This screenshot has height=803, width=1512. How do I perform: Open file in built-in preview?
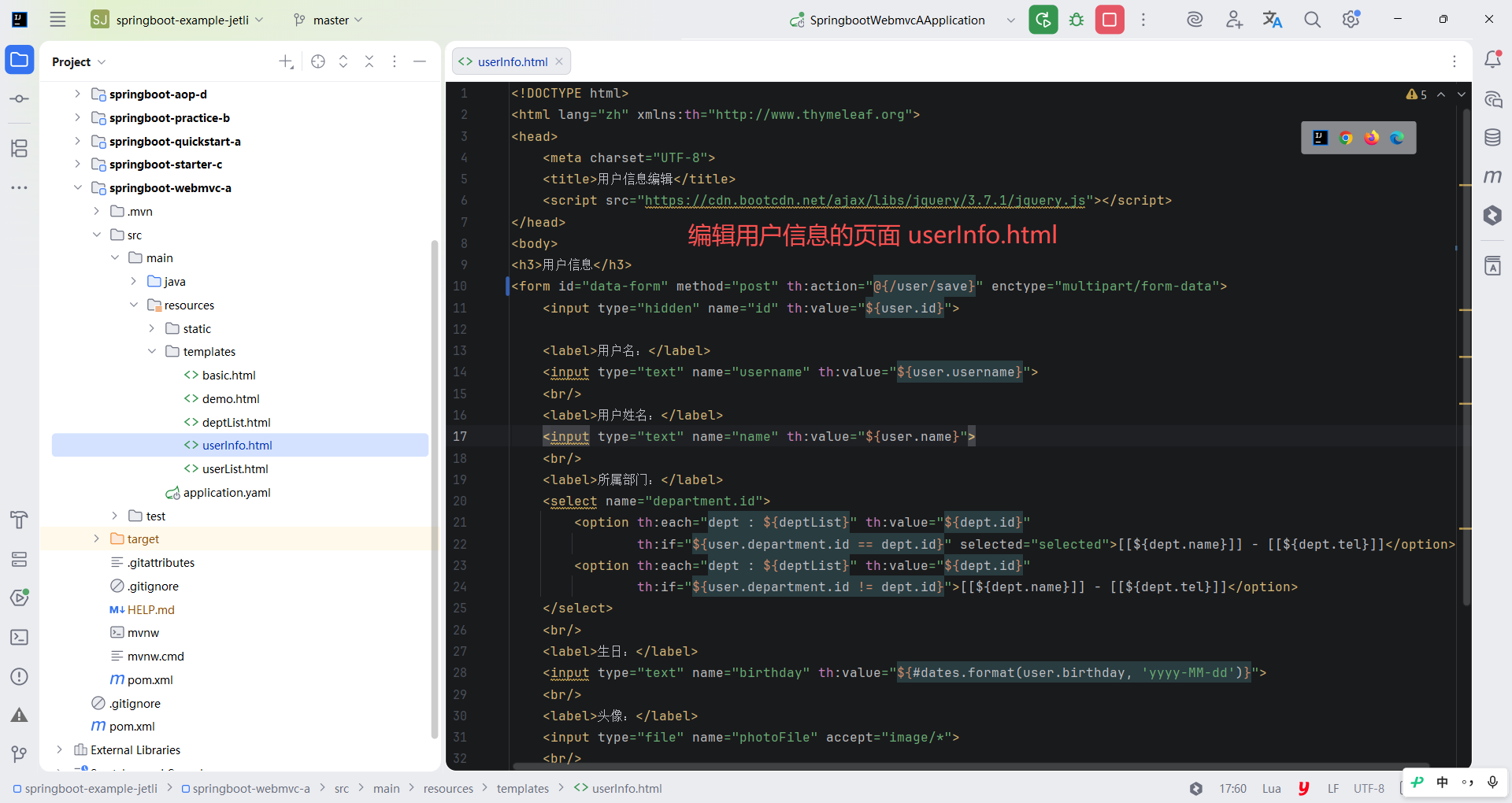click(x=1321, y=138)
